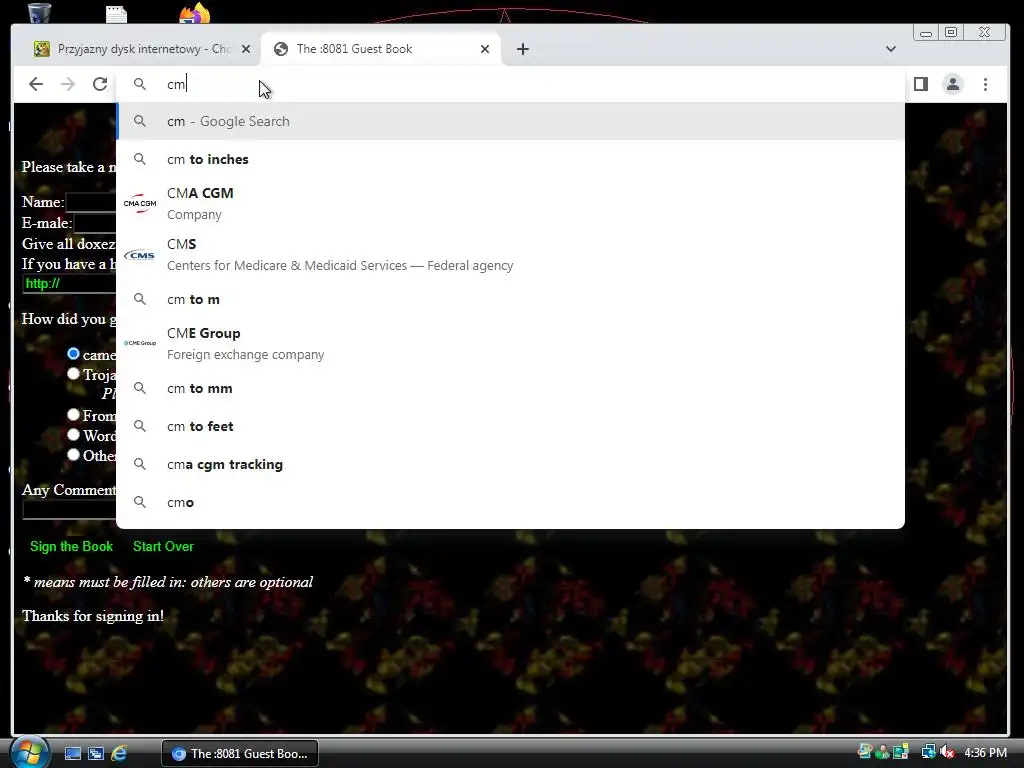Pick 'cm to mm' suggestion
This screenshot has height=768, width=1024.
point(511,389)
